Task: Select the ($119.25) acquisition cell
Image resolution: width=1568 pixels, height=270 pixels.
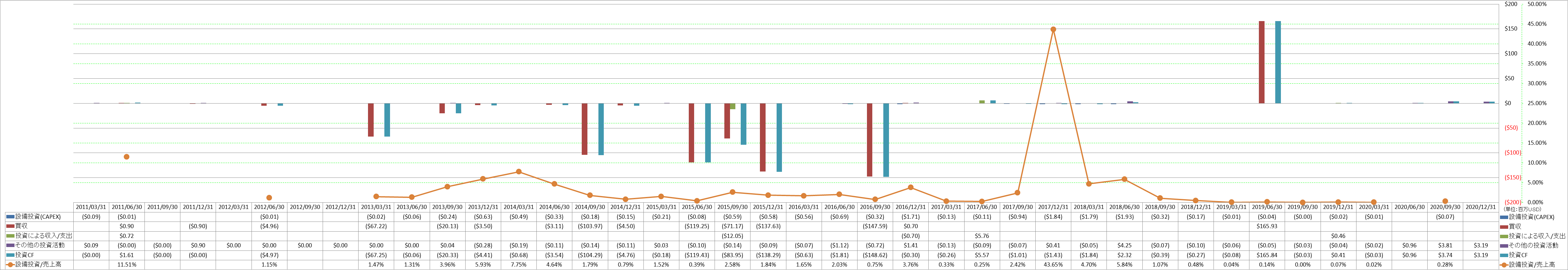Action: [697, 226]
